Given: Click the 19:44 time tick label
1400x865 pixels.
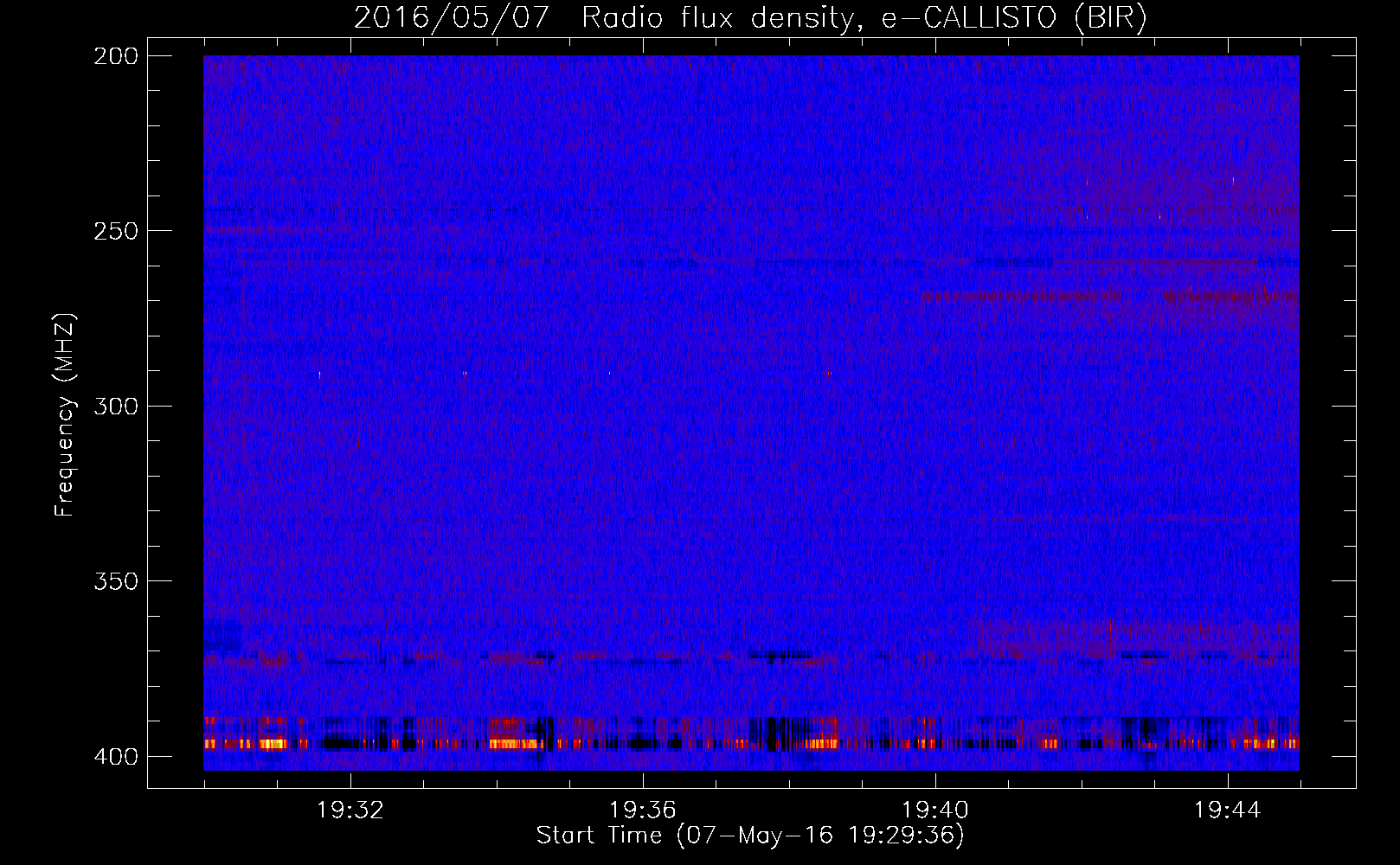Looking at the screenshot, I should [1228, 810].
